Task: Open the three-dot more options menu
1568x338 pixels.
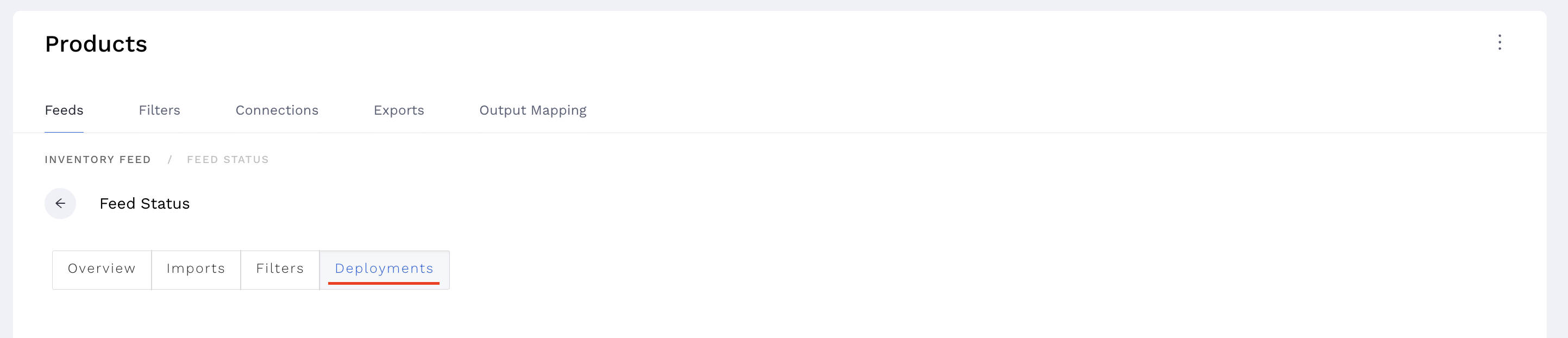Action: point(1499,42)
